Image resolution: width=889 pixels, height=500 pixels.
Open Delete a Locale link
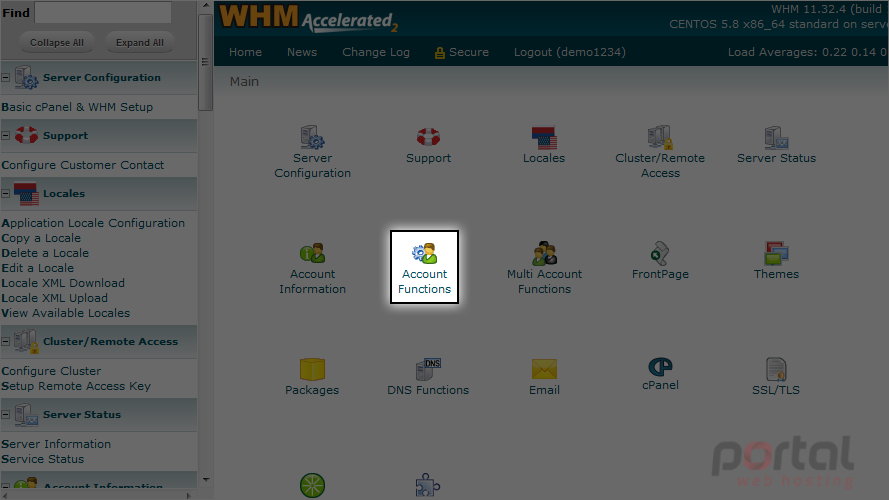pos(45,253)
